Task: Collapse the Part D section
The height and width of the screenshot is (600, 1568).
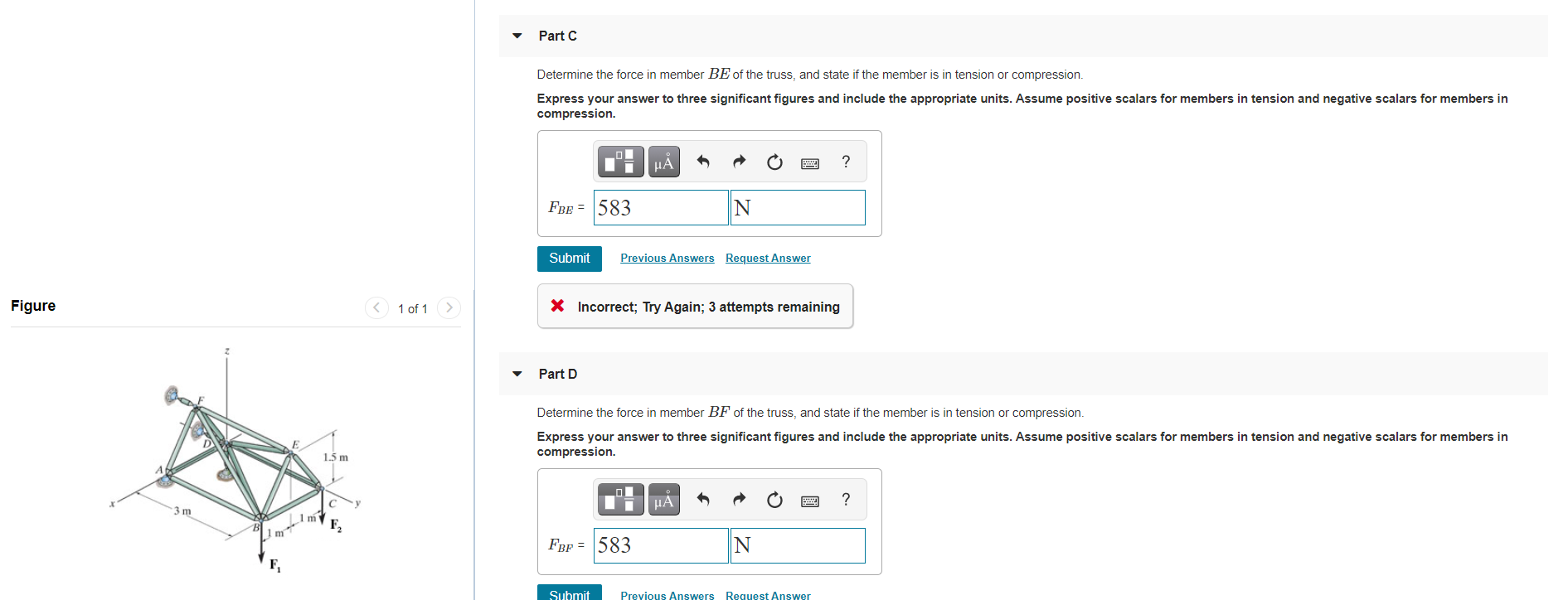Action: [x=516, y=374]
